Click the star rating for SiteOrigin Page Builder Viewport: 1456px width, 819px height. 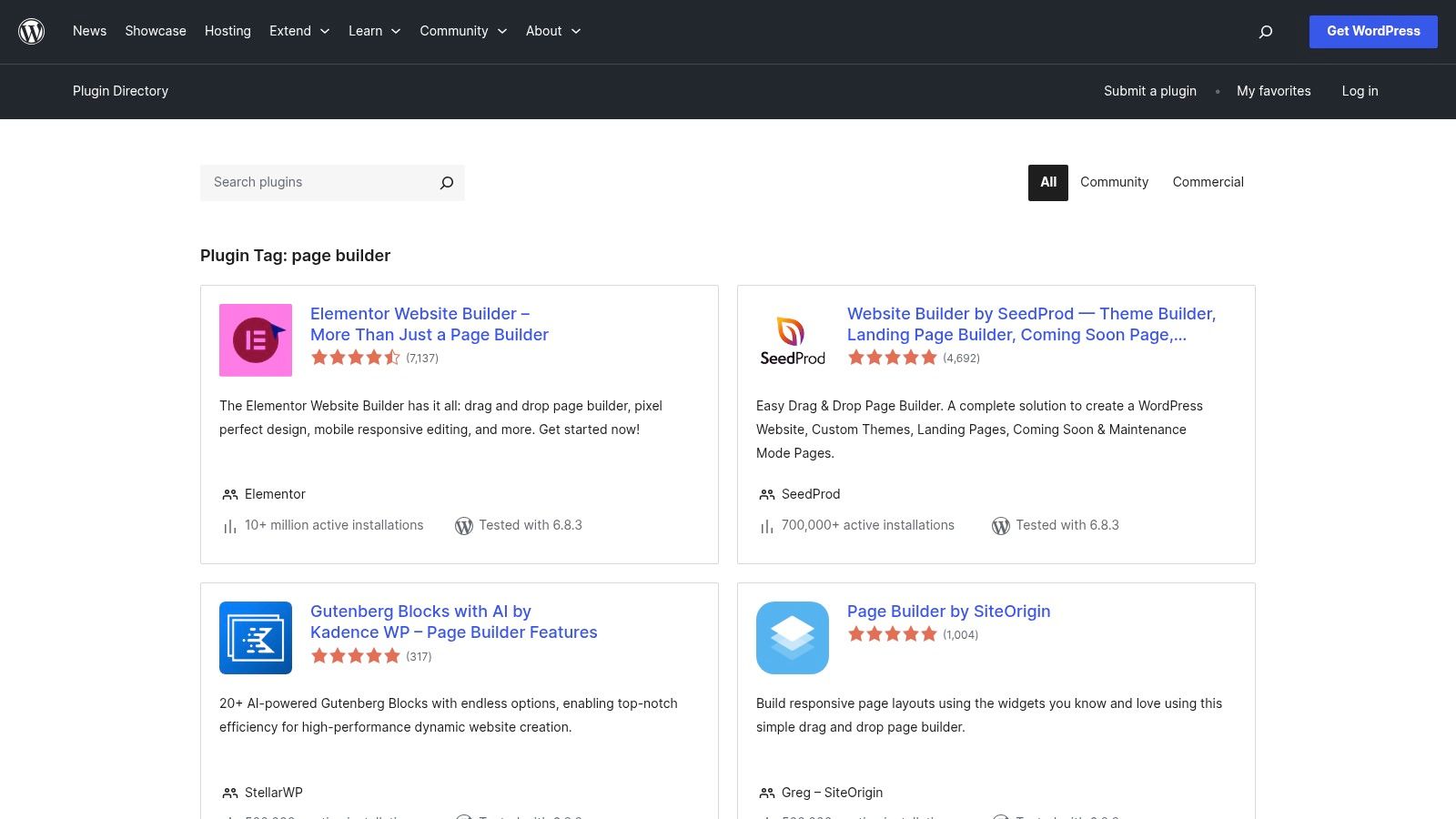pyautogui.click(x=893, y=634)
